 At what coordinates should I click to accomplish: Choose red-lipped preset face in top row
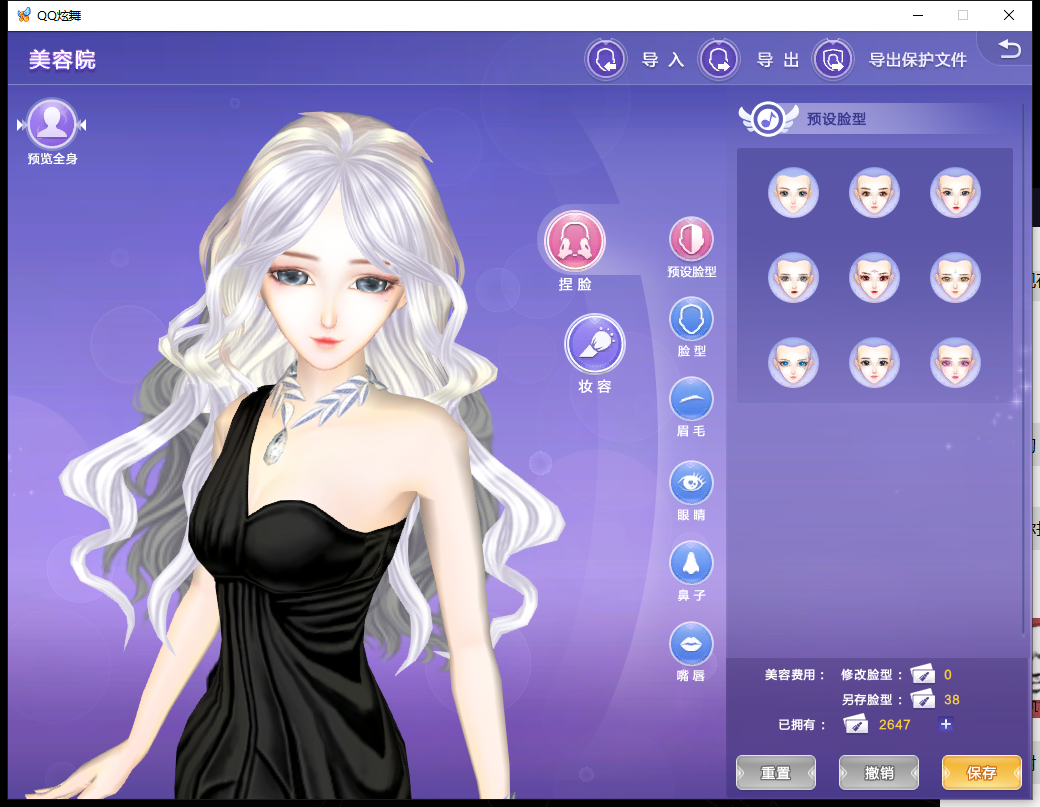click(x=955, y=192)
